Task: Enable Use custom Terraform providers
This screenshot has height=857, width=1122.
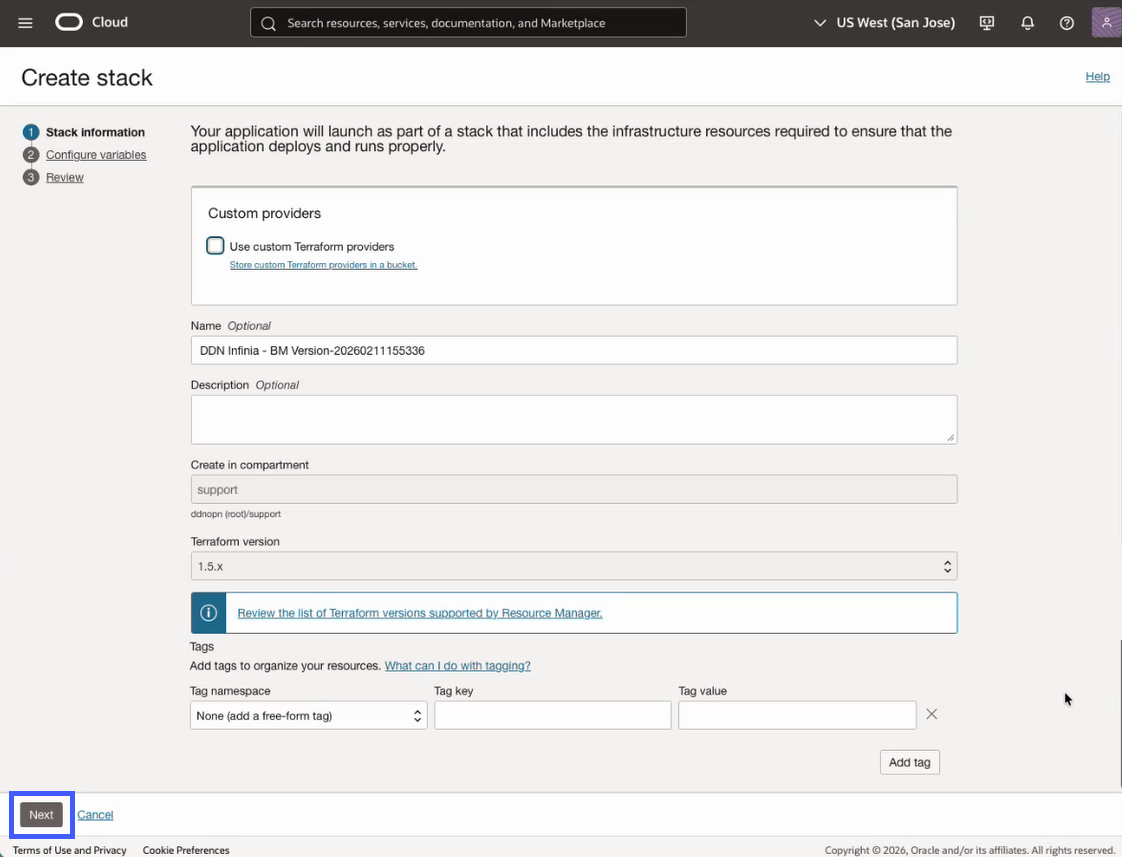Action: 215,245
